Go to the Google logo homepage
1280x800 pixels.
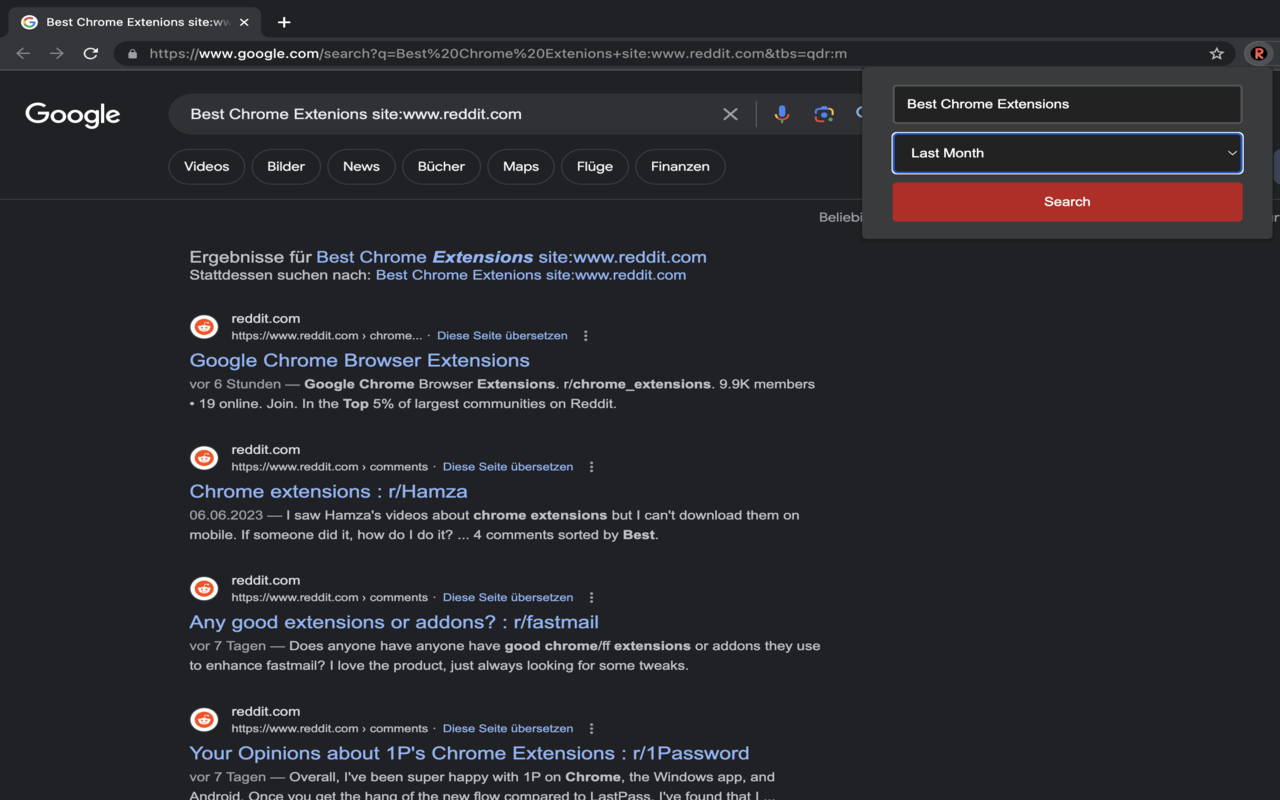(x=73, y=114)
